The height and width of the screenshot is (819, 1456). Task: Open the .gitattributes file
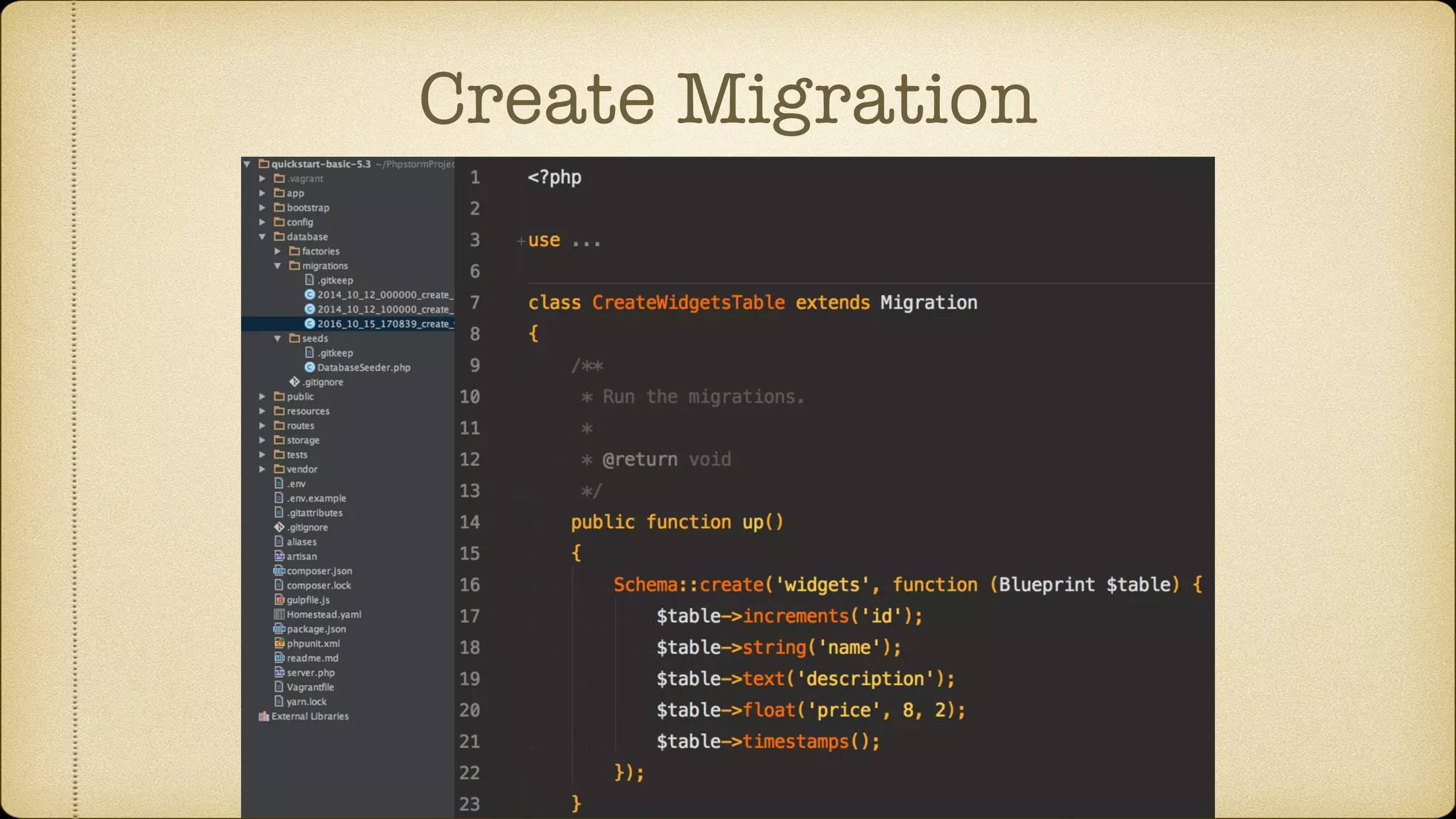[315, 513]
